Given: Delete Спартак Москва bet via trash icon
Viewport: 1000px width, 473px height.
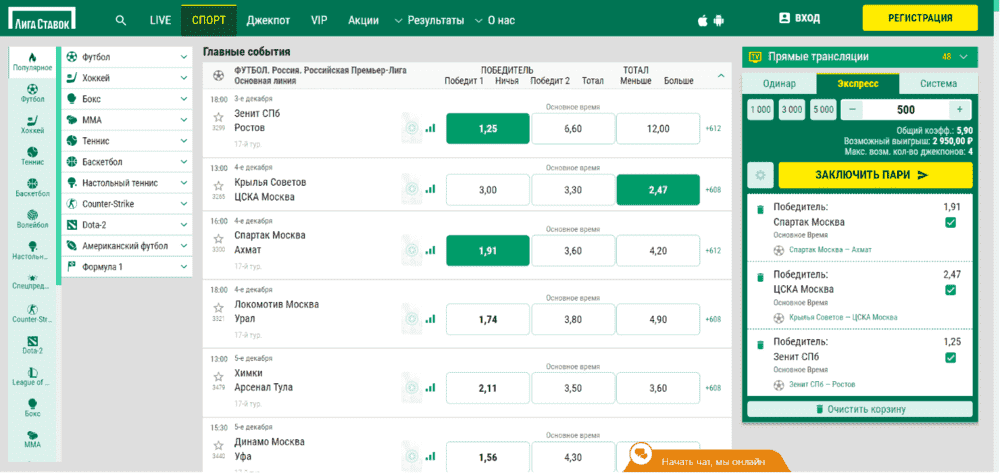Looking at the screenshot, I should 760,209.
